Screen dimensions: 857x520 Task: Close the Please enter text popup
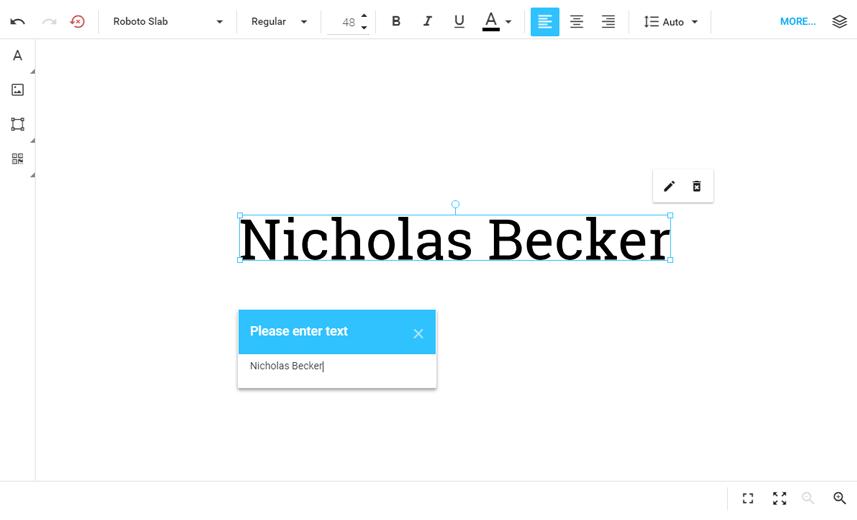[418, 334]
